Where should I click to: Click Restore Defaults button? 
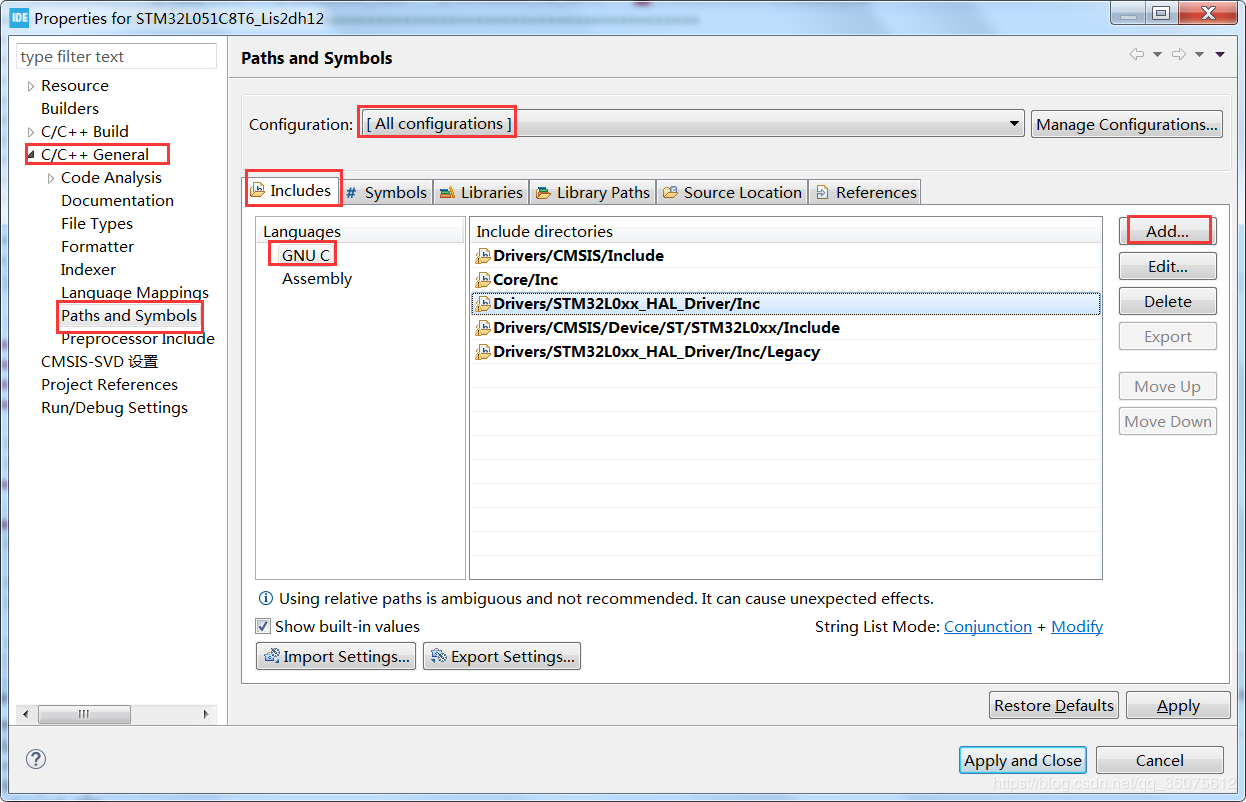1054,705
